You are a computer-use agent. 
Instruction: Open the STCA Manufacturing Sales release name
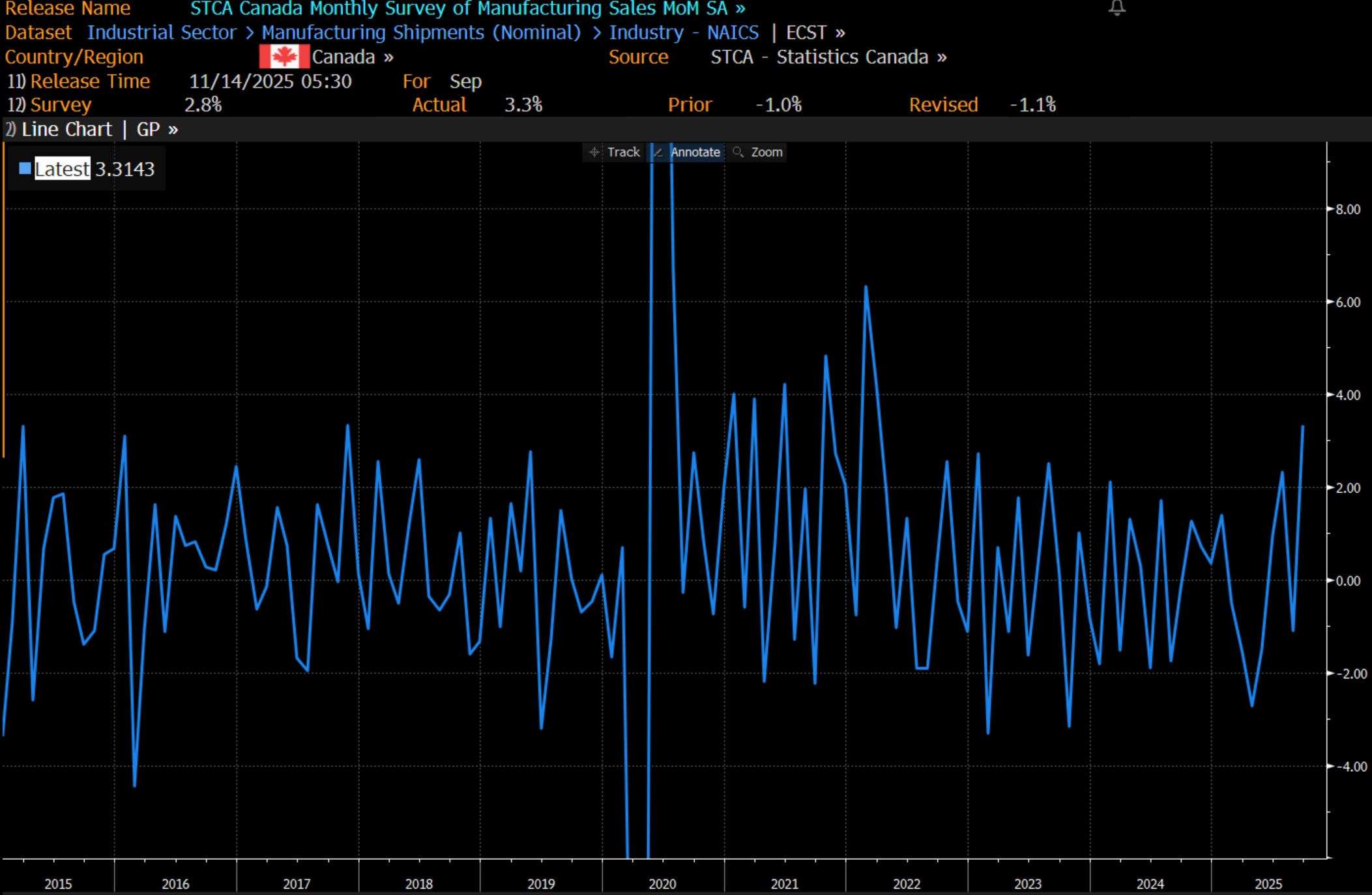point(467,9)
